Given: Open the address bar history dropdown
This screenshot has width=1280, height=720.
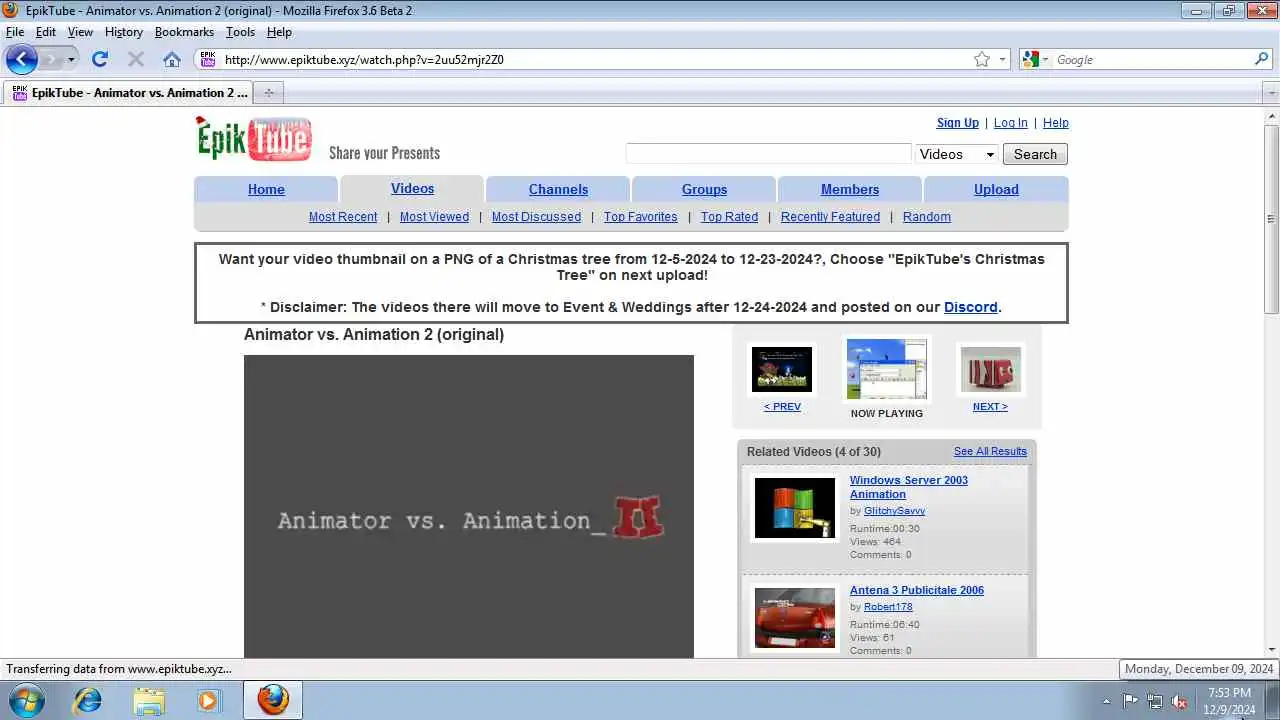Looking at the screenshot, I should [1002, 59].
